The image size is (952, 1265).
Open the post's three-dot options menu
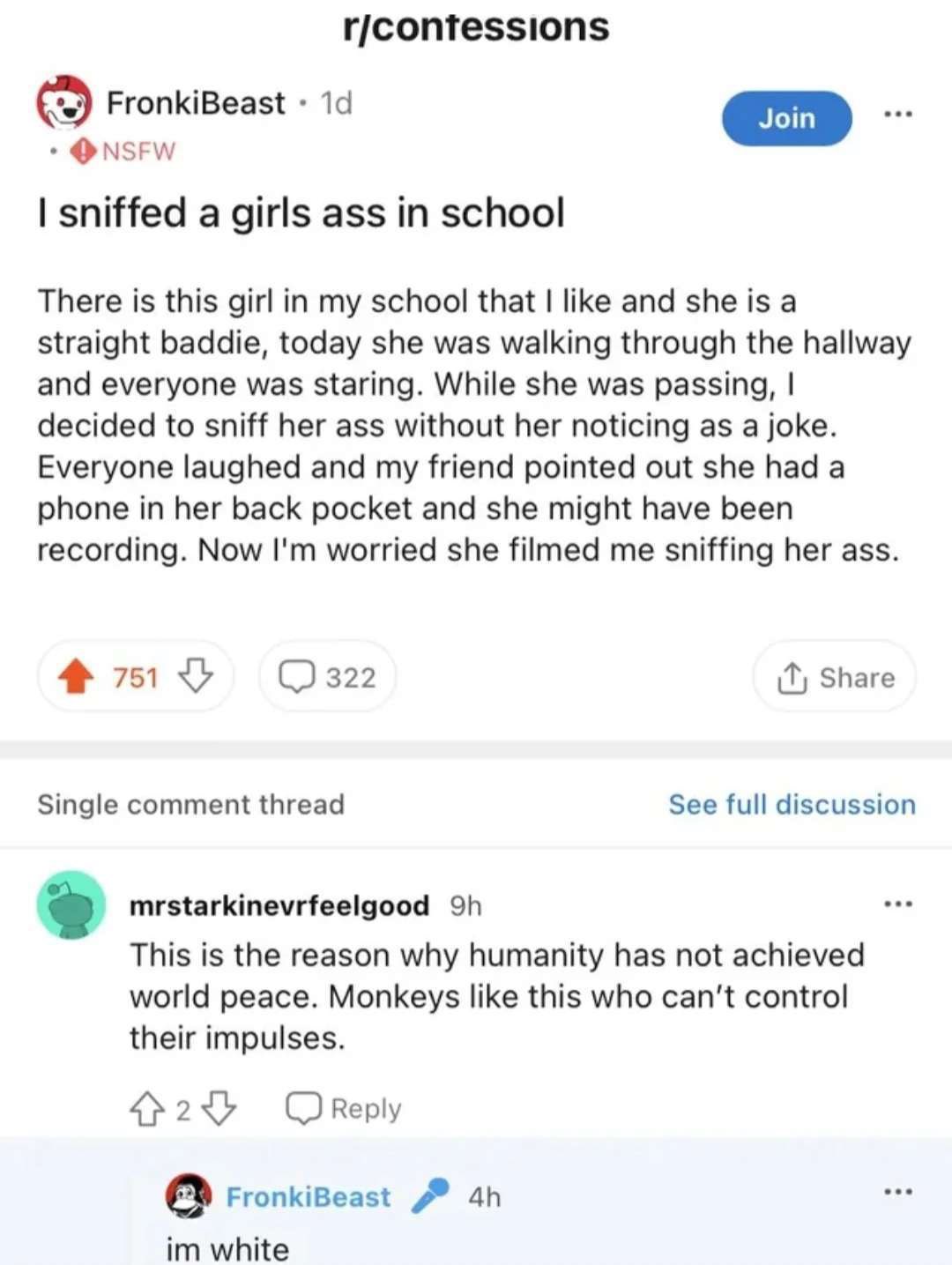(x=898, y=115)
